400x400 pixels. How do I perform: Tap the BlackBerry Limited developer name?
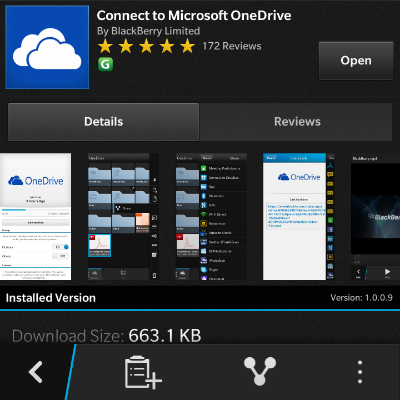148,31
